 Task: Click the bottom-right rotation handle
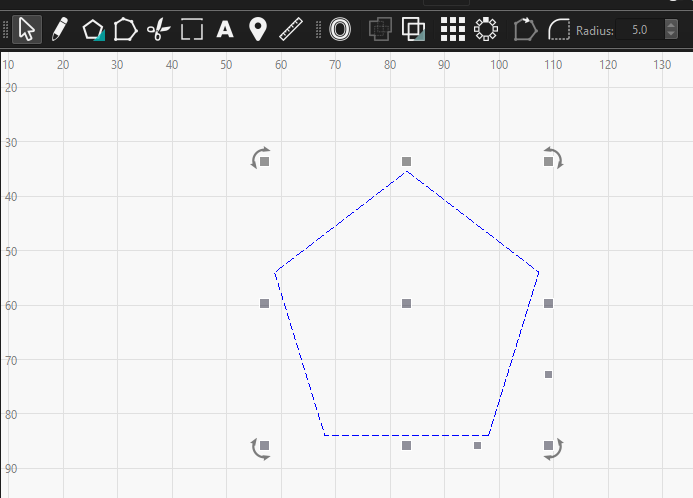click(552, 449)
